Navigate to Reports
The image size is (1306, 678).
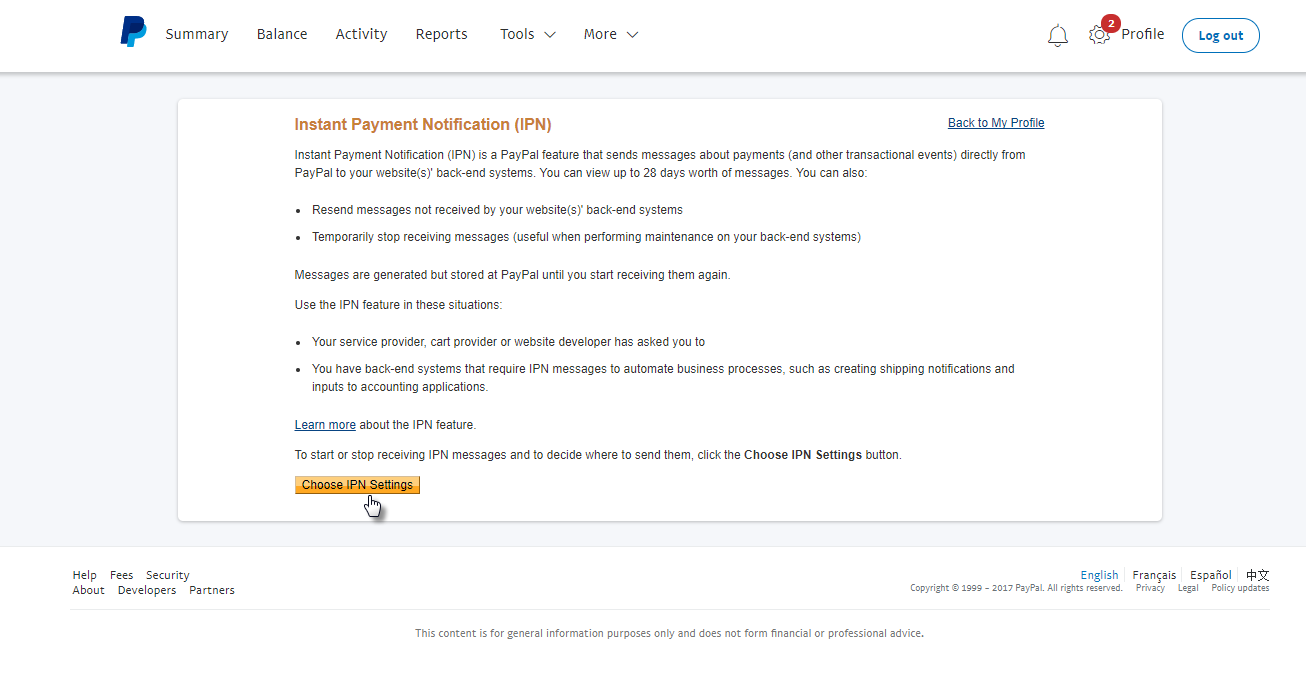click(441, 34)
